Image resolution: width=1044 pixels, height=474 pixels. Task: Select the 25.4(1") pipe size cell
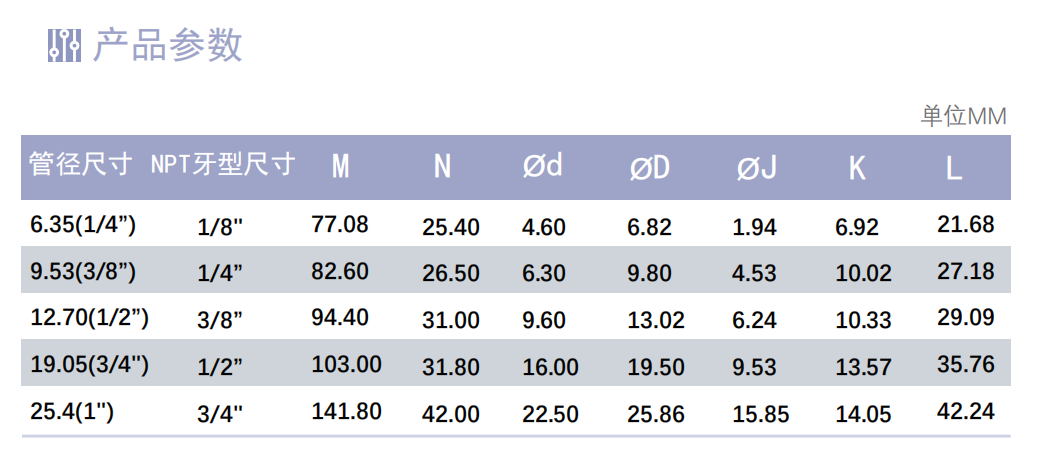coord(72,411)
